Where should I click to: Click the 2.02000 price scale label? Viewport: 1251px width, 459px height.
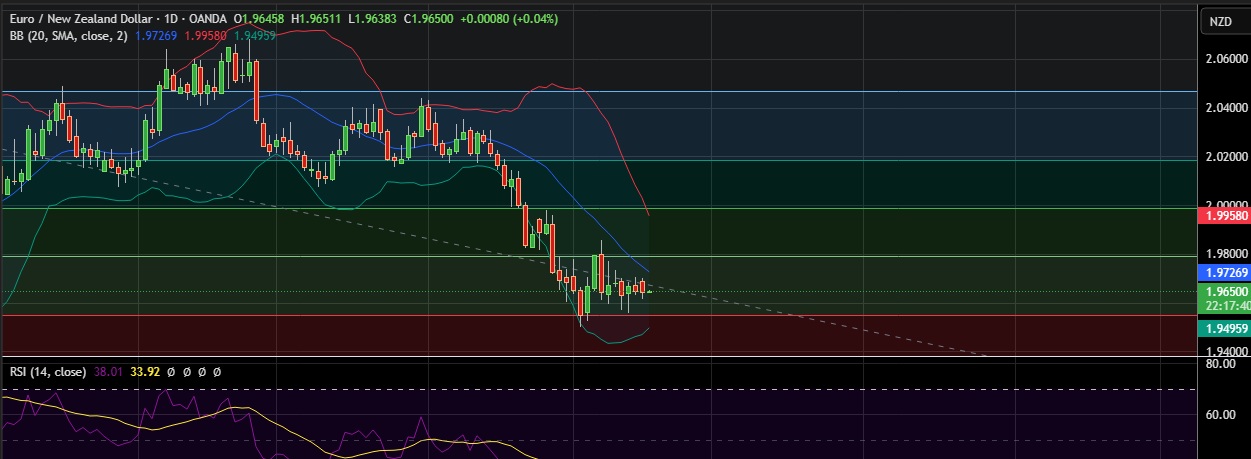pos(1226,157)
